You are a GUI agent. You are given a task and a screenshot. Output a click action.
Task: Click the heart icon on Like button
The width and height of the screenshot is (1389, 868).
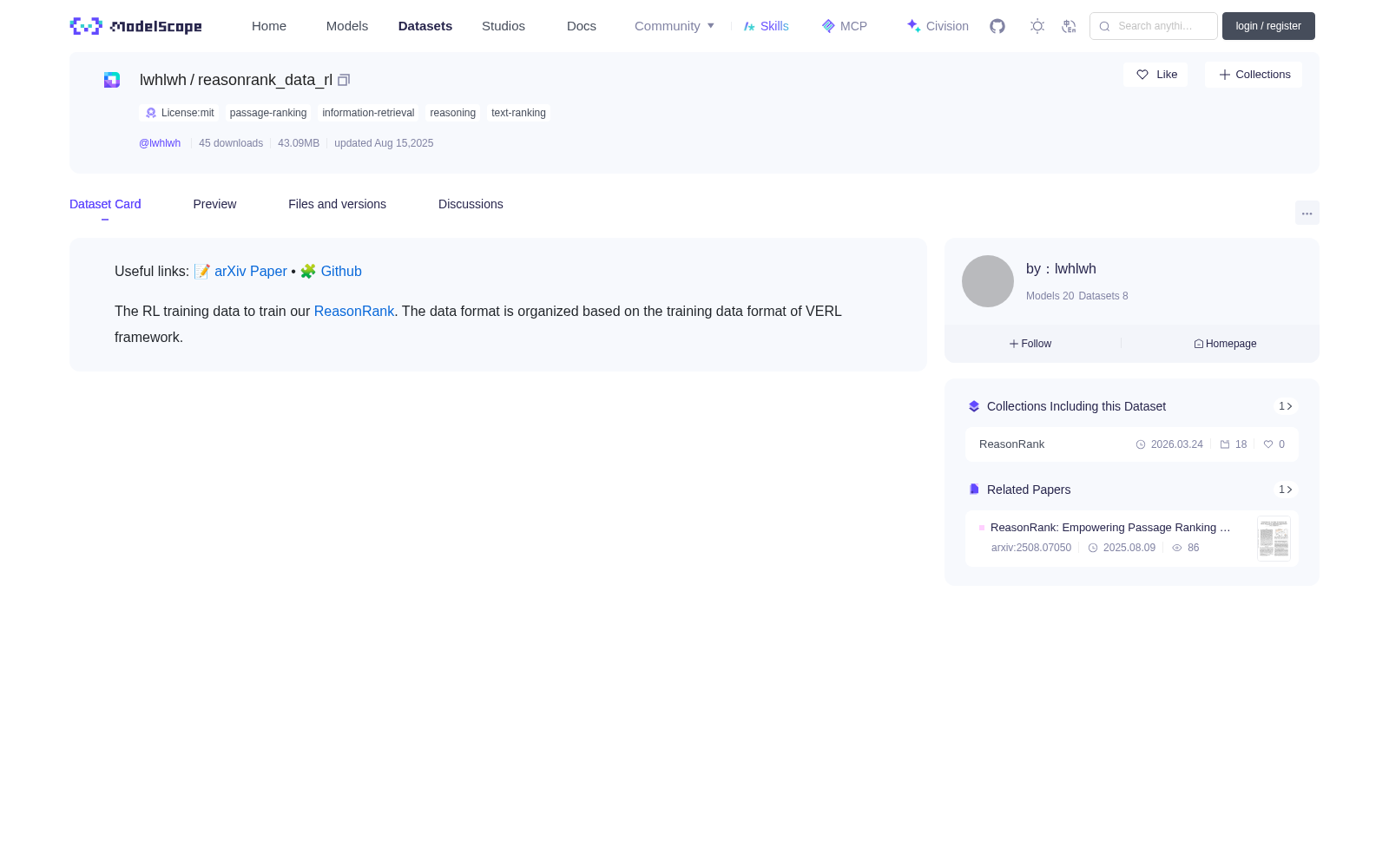1142,75
